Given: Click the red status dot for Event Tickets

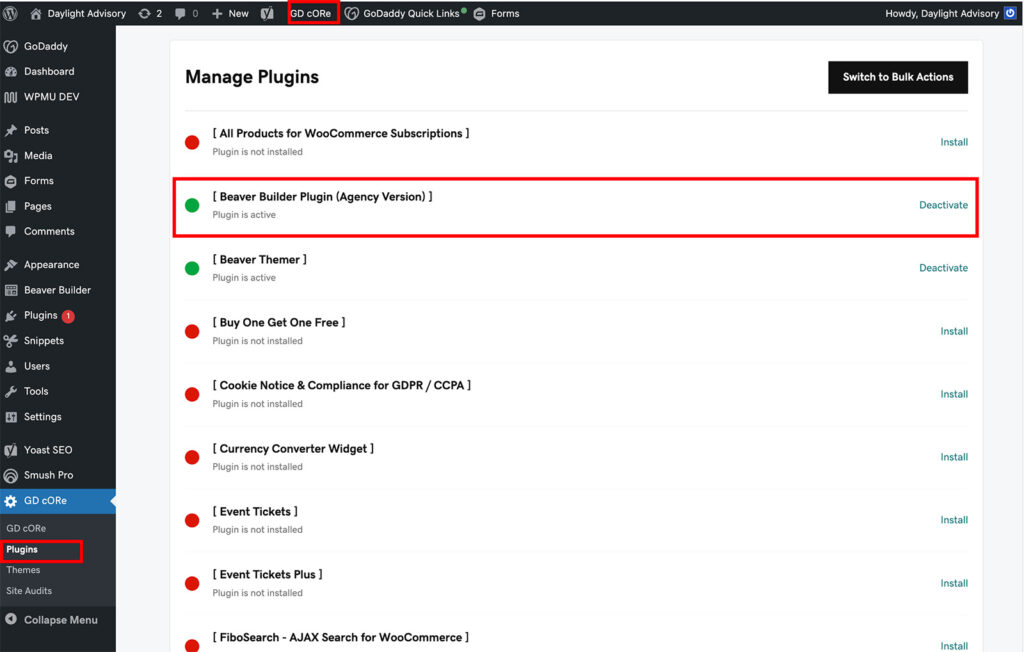Looking at the screenshot, I should (x=191, y=520).
